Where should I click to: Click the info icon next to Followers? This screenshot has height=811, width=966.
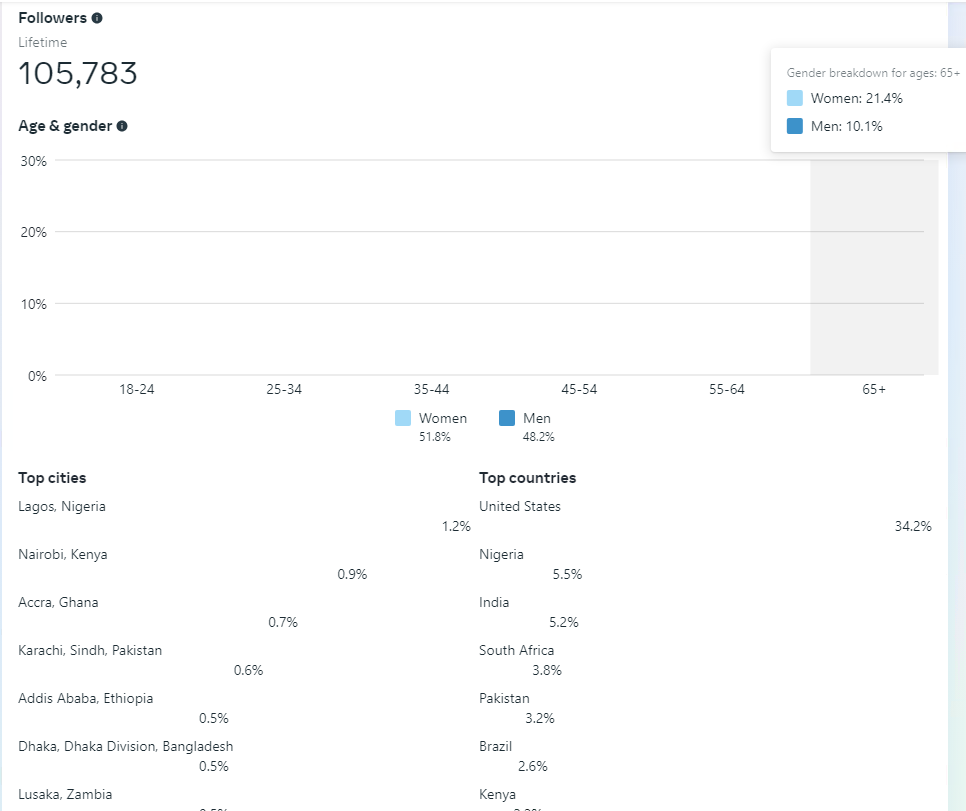97,18
